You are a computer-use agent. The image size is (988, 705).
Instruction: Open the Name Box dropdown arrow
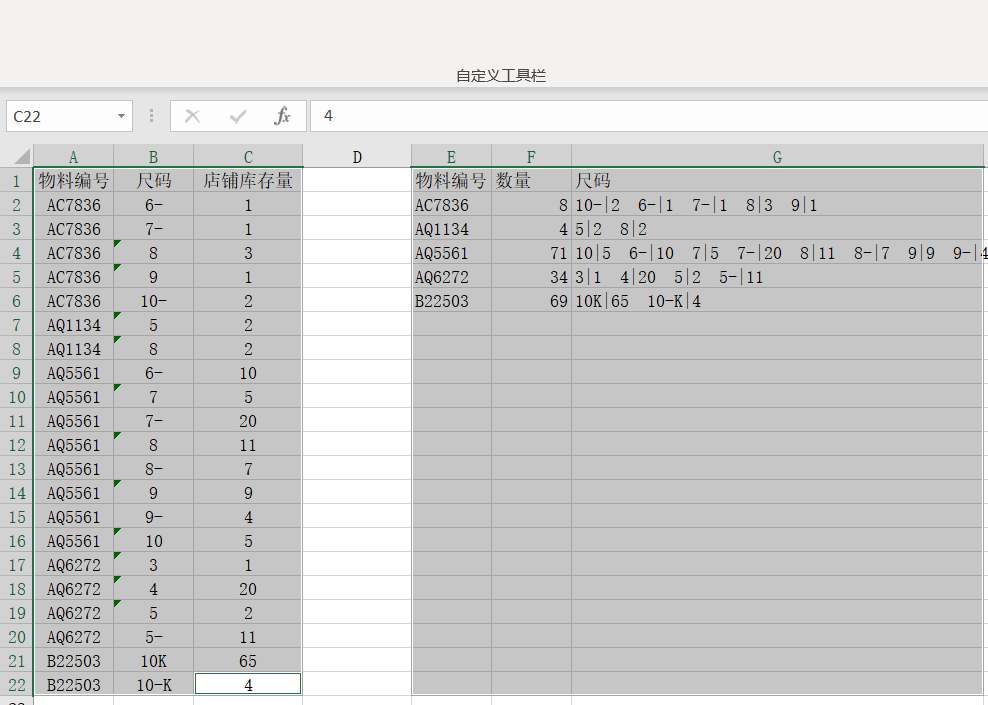(121, 116)
